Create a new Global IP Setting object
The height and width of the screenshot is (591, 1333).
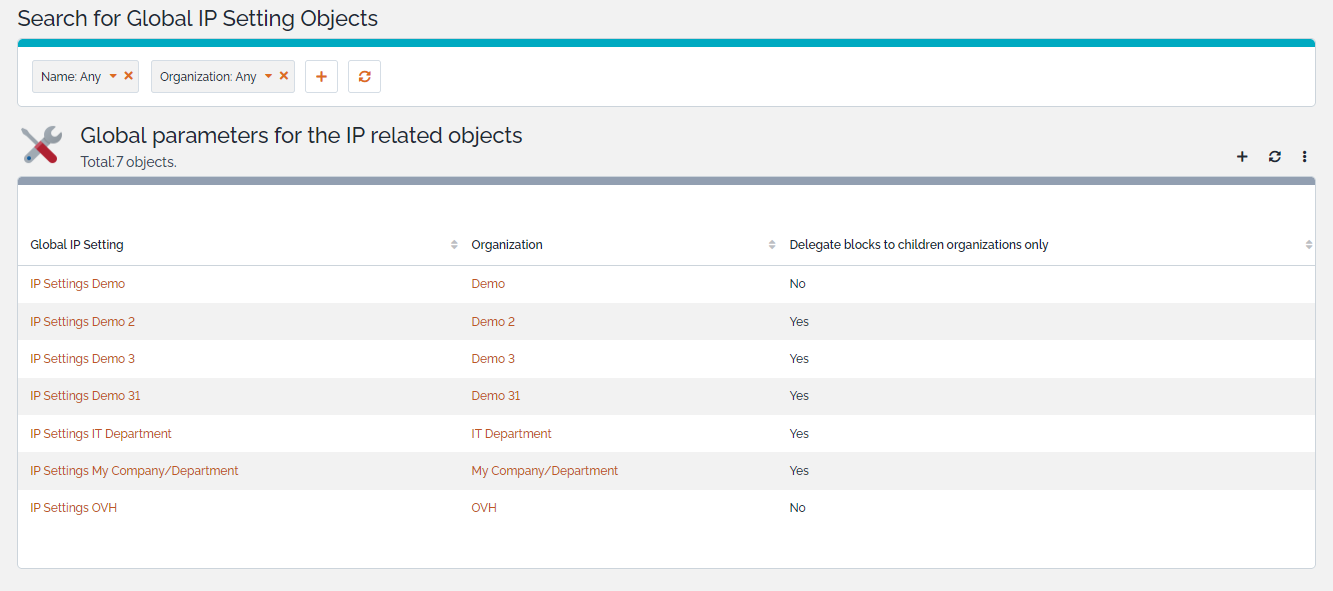tap(1242, 156)
